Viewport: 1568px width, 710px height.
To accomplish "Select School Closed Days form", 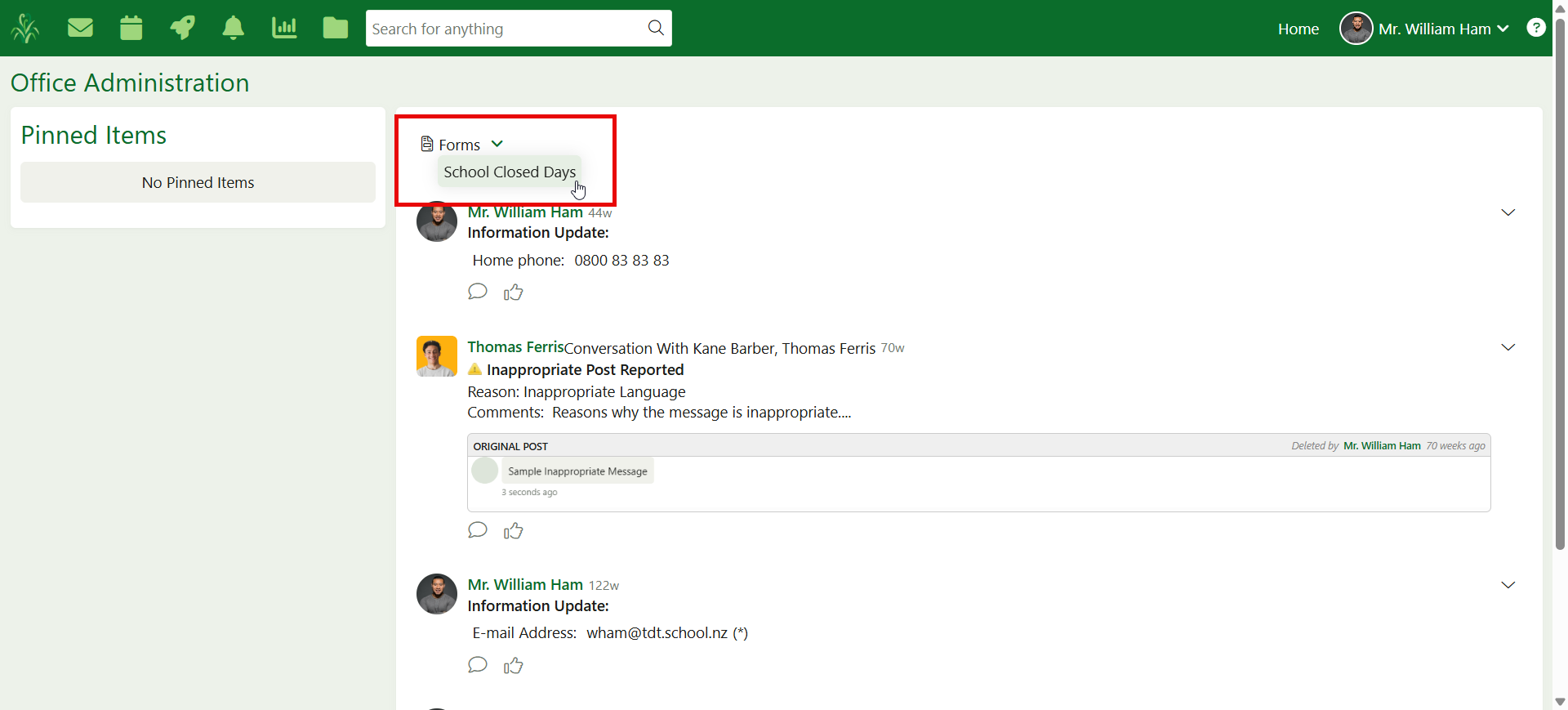I will (x=510, y=172).
